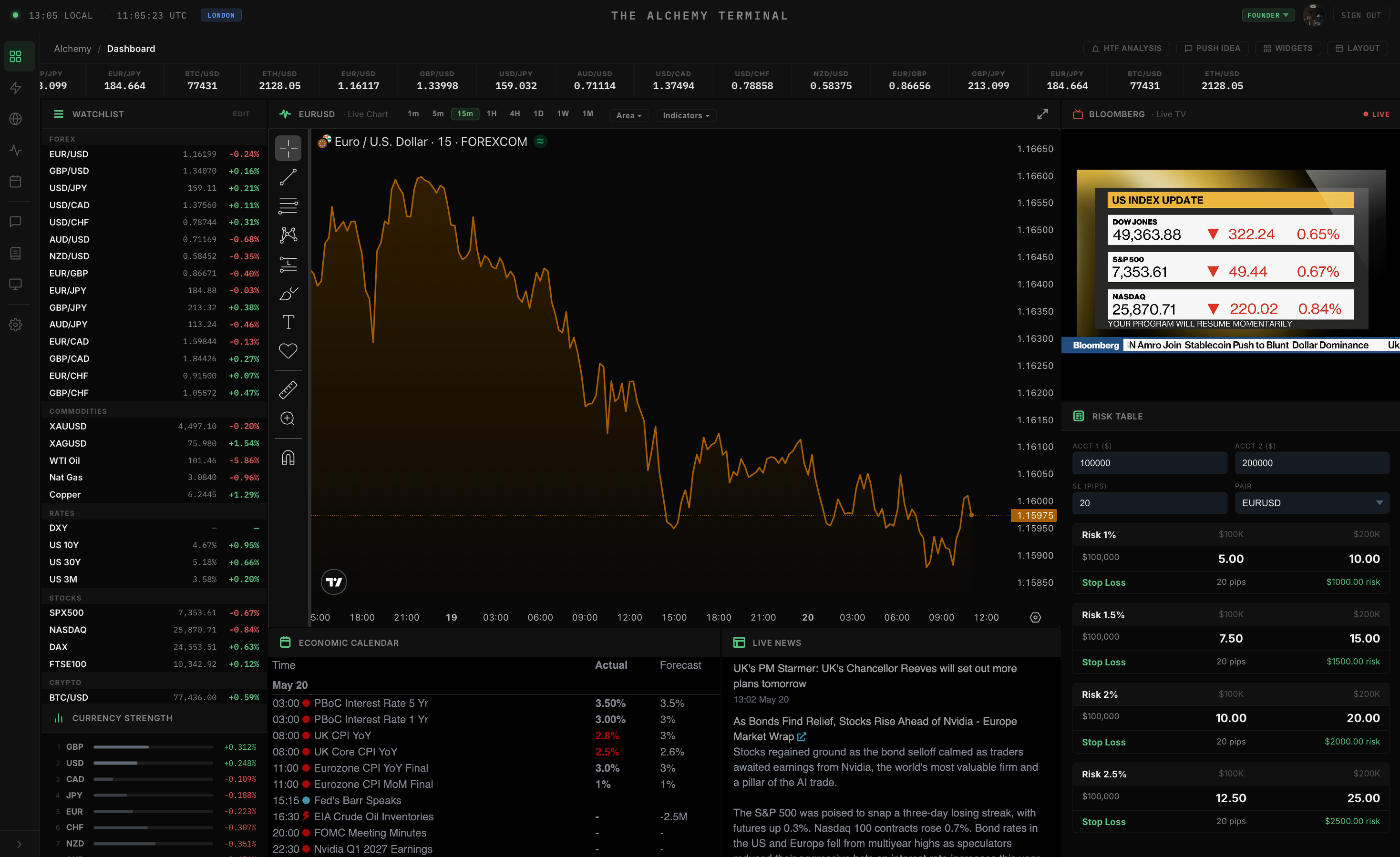Screen dimensions: 1400x857
Task: Open the Indicators dropdown
Action: point(686,115)
